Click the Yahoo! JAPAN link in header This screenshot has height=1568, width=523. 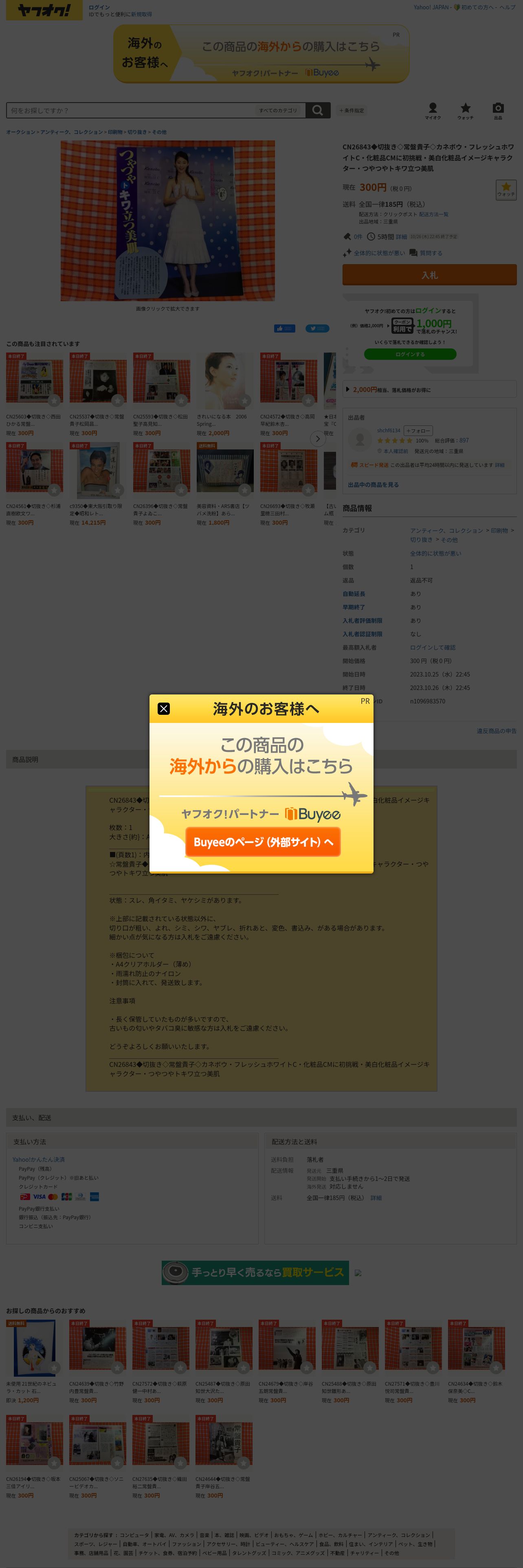(431, 7)
